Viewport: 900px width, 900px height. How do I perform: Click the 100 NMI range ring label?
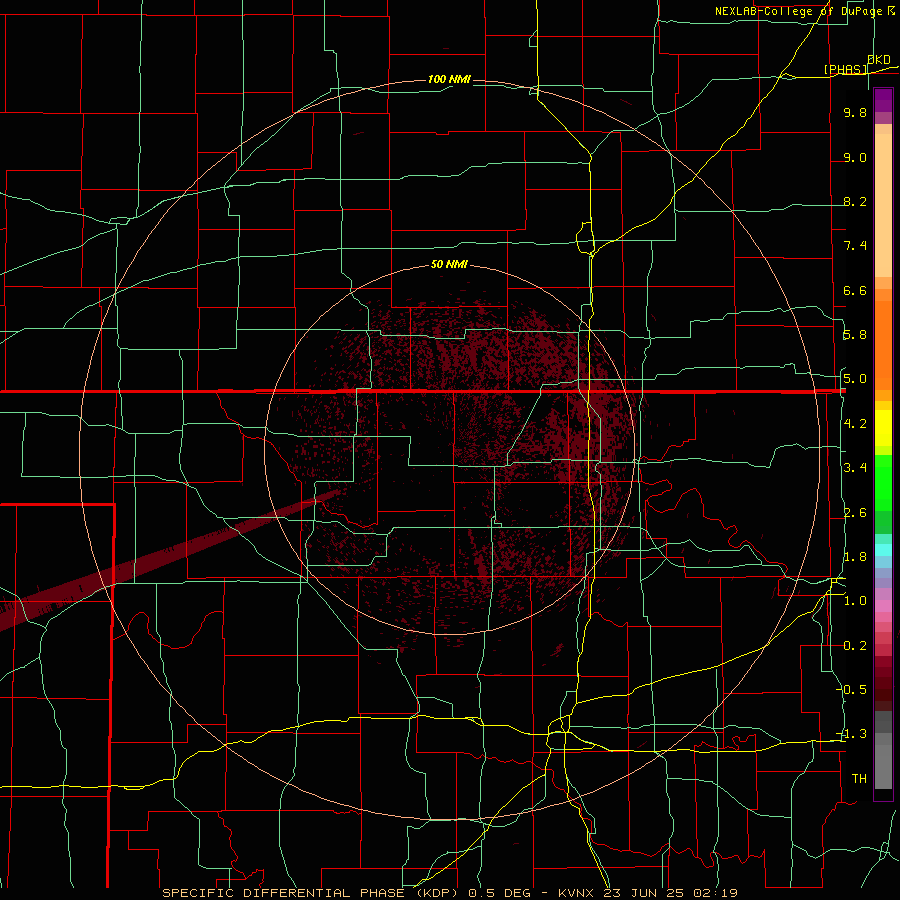point(449,79)
